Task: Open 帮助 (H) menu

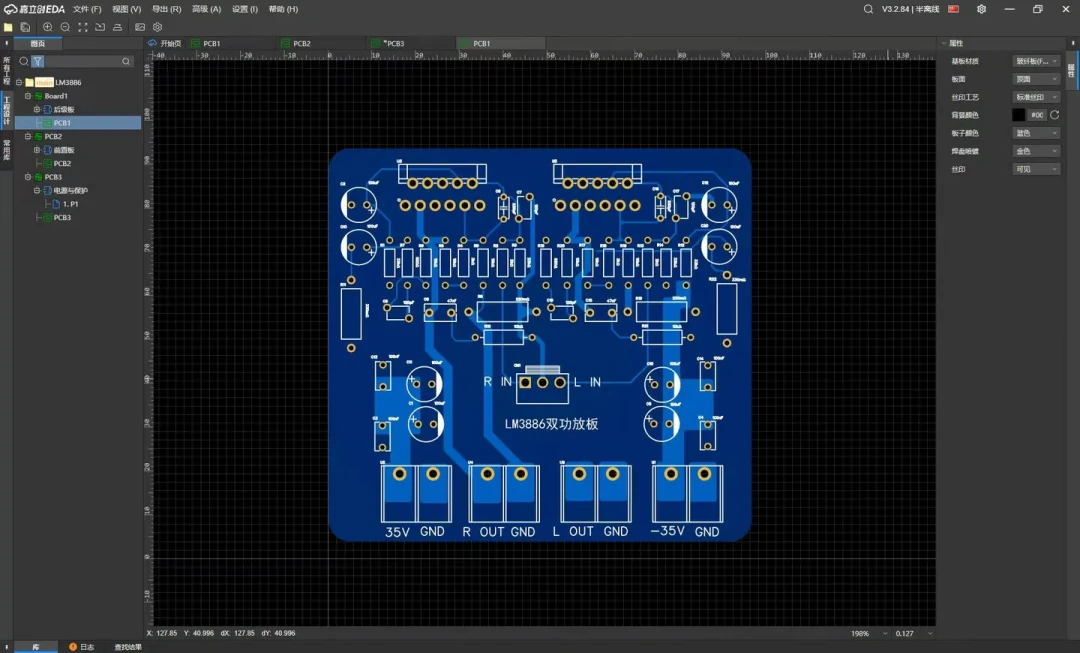Action: pyautogui.click(x=283, y=9)
